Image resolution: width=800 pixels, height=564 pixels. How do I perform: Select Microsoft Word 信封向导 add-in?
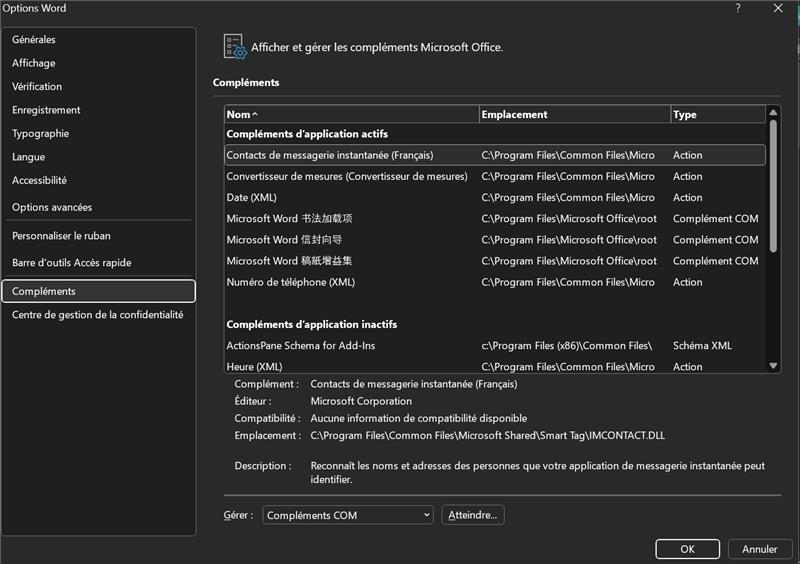pyautogui.click(x=495, y=240)
